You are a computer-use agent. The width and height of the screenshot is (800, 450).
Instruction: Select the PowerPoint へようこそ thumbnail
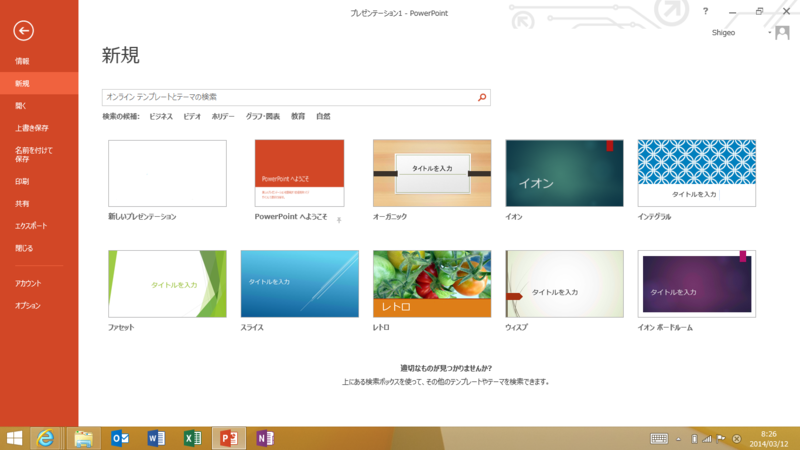pos(299,173)
